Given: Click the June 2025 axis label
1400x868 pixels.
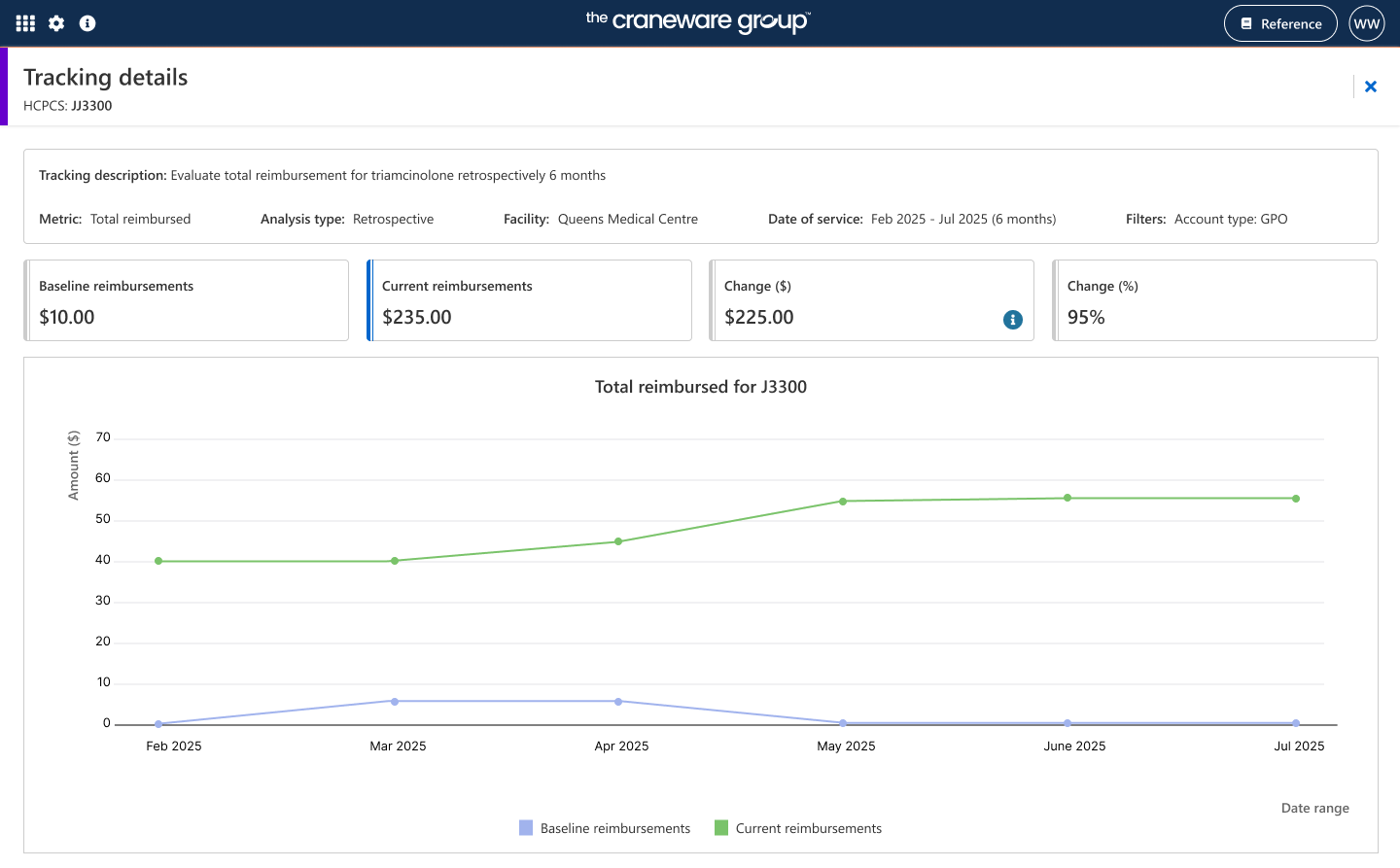Looking at the screenshot, I should (x=1074, y=746).
